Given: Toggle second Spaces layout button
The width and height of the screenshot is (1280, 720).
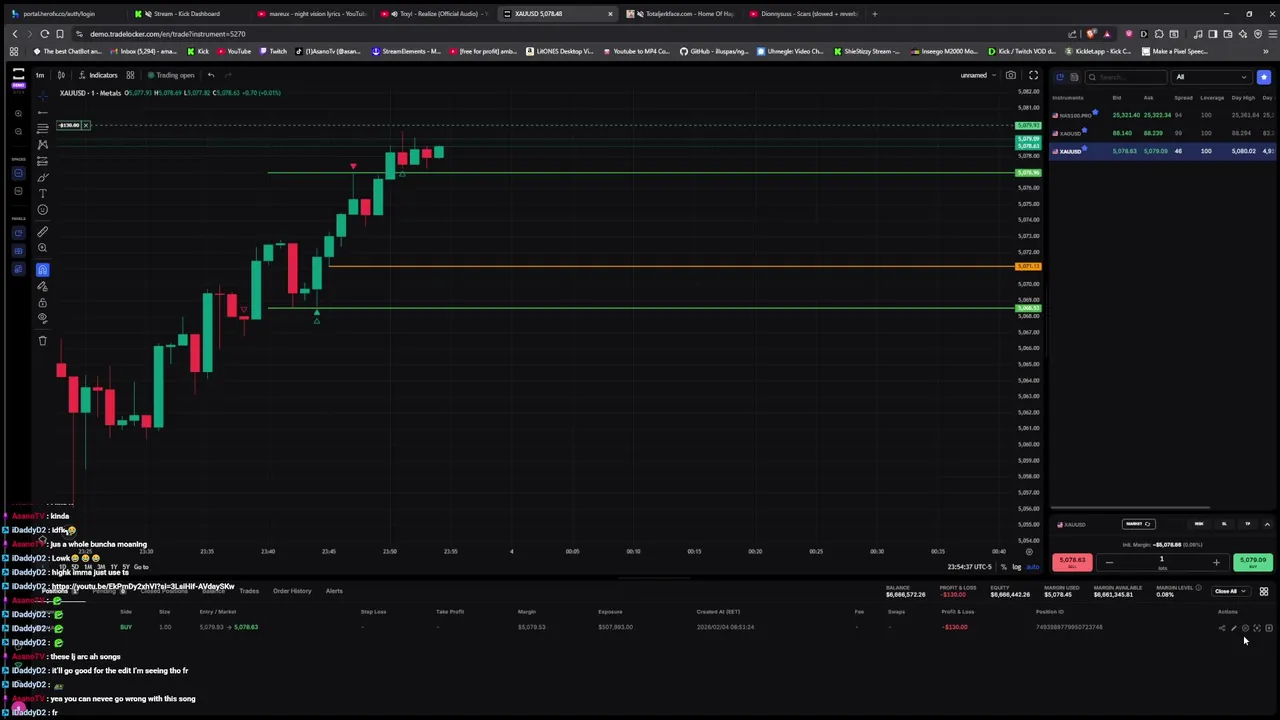Looking at the screenshot, I should click(18, 191).
